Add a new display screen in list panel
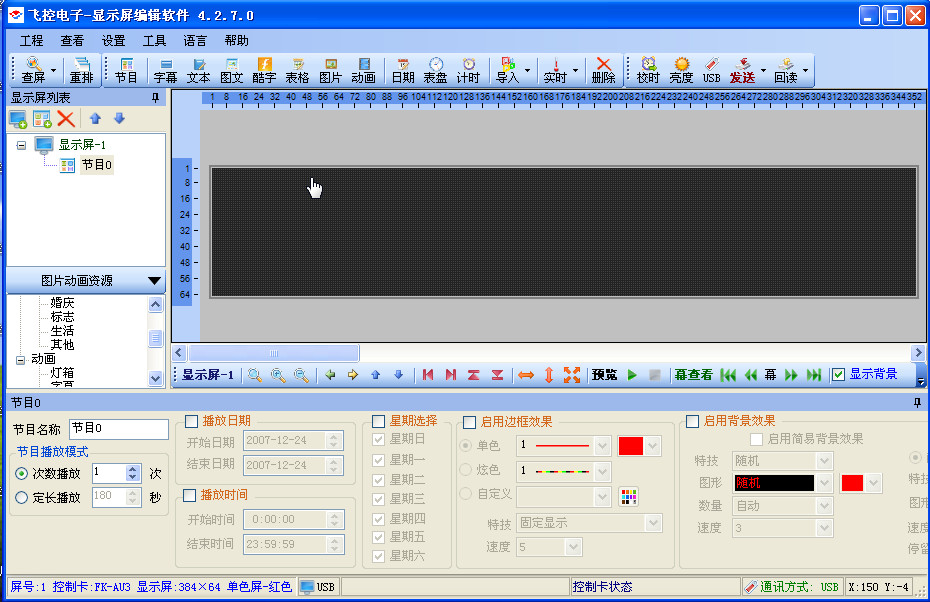Screen dimensions: 930x602 (x=18, y=119)
